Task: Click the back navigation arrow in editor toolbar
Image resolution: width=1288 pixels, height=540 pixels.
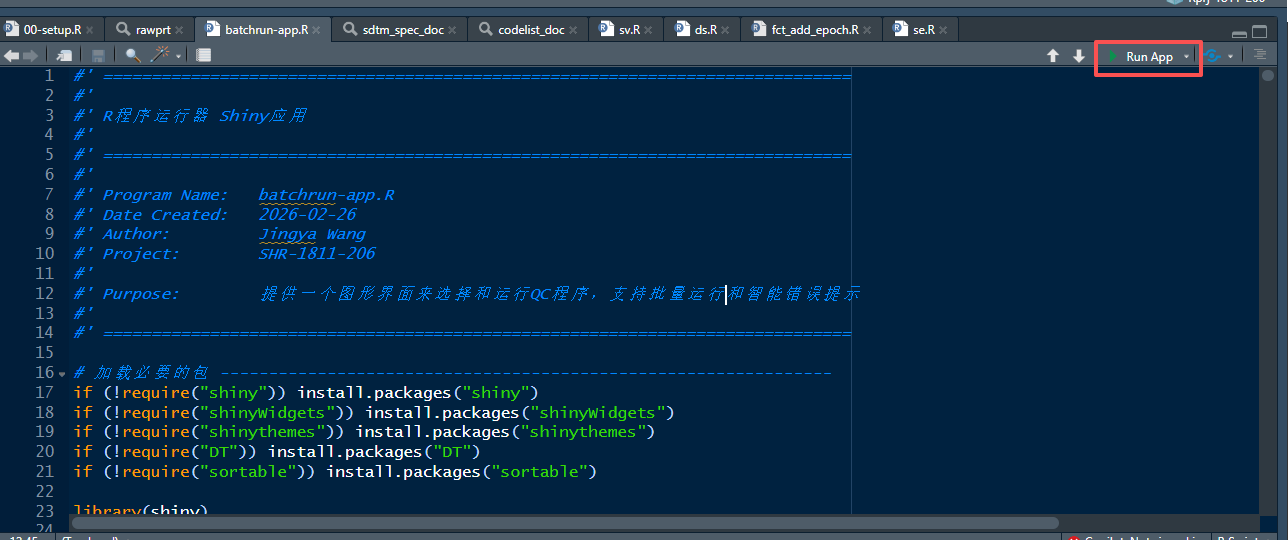Action: pos(11,56)
